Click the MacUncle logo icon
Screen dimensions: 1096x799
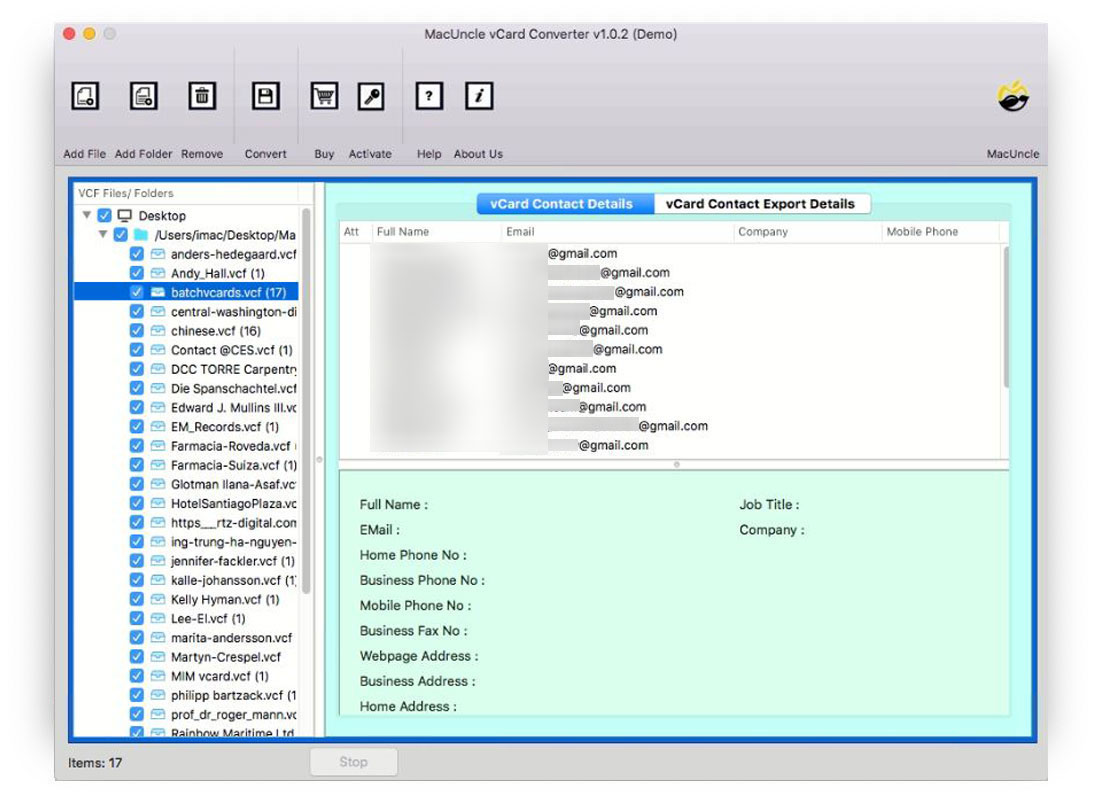[1012, 95]
